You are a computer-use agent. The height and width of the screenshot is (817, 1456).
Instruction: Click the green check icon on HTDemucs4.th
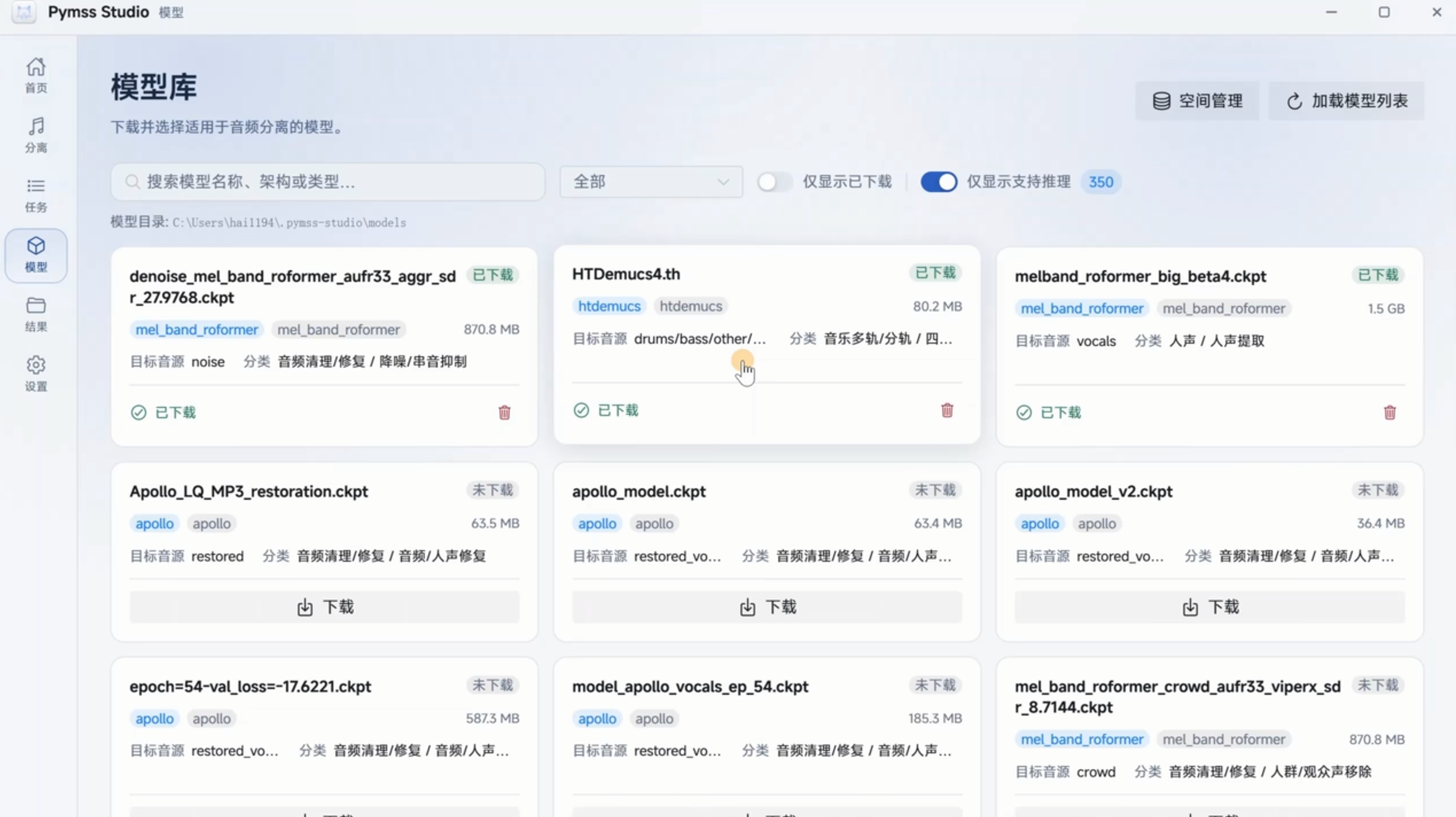click(581, 410)
